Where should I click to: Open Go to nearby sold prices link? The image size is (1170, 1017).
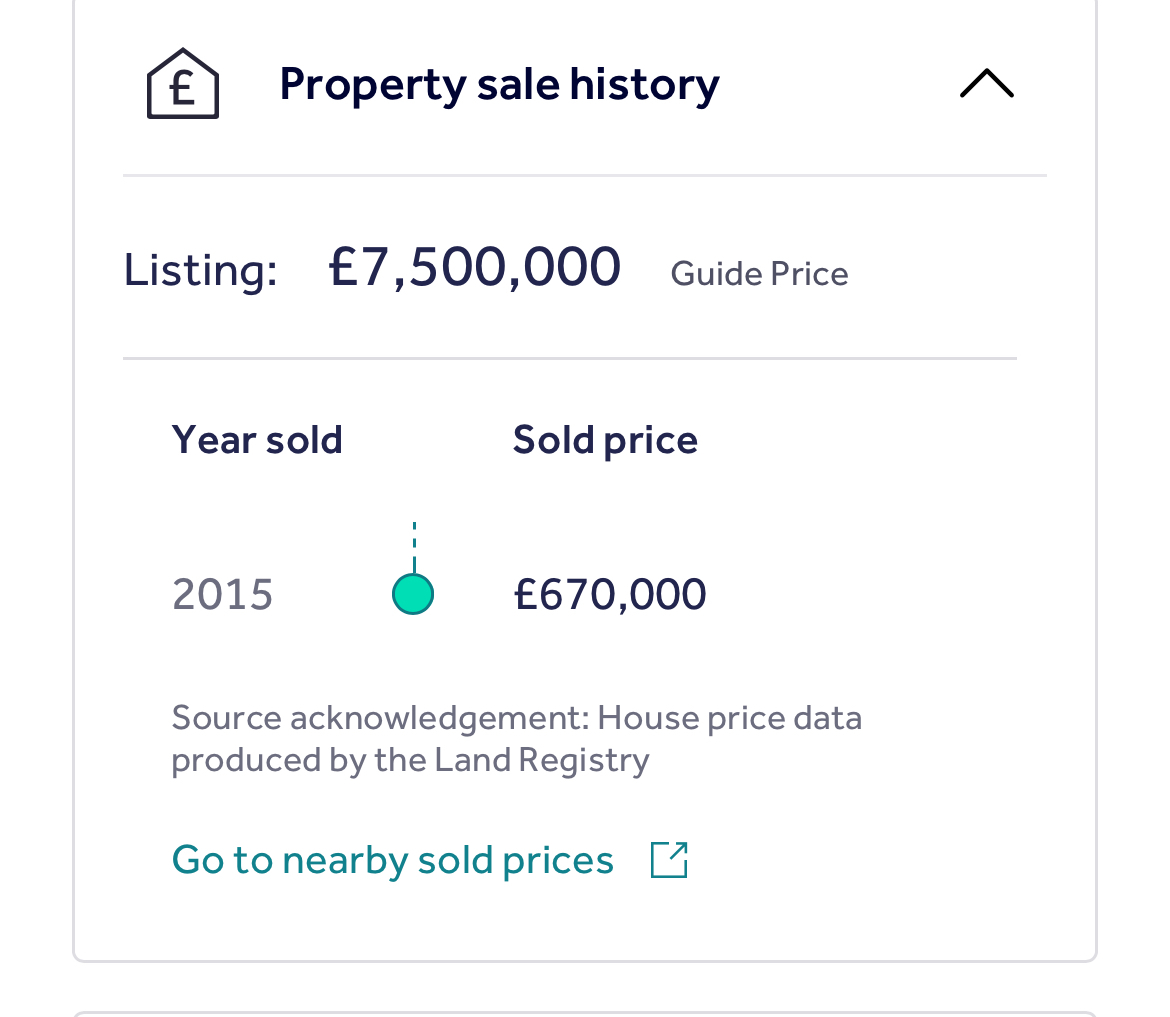point(392,860)
